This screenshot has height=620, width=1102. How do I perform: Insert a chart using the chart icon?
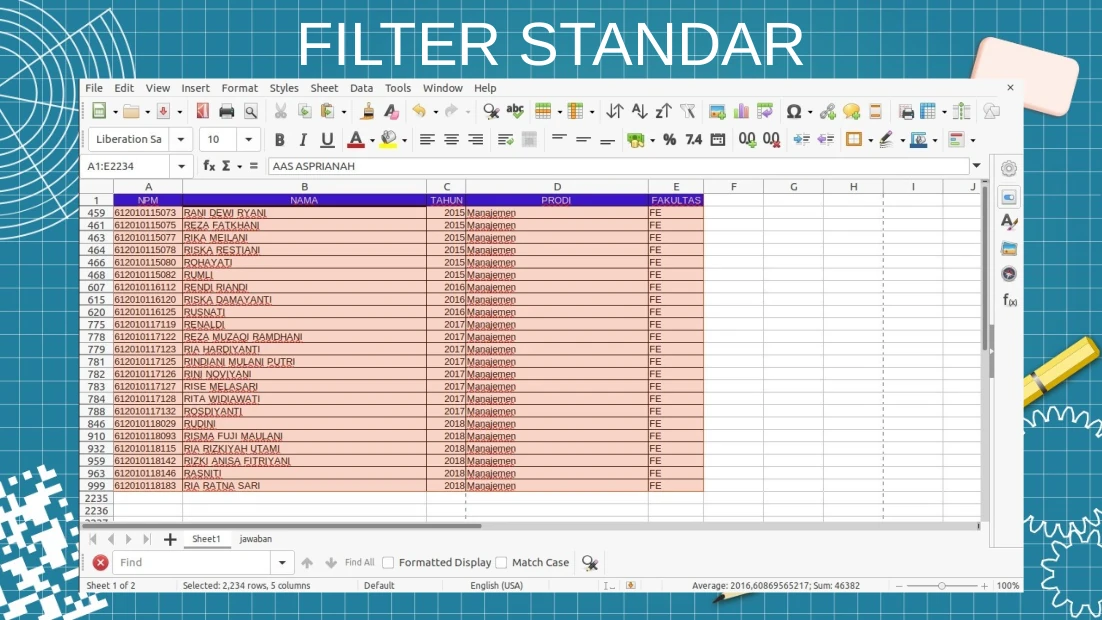(x=741, y=112)
